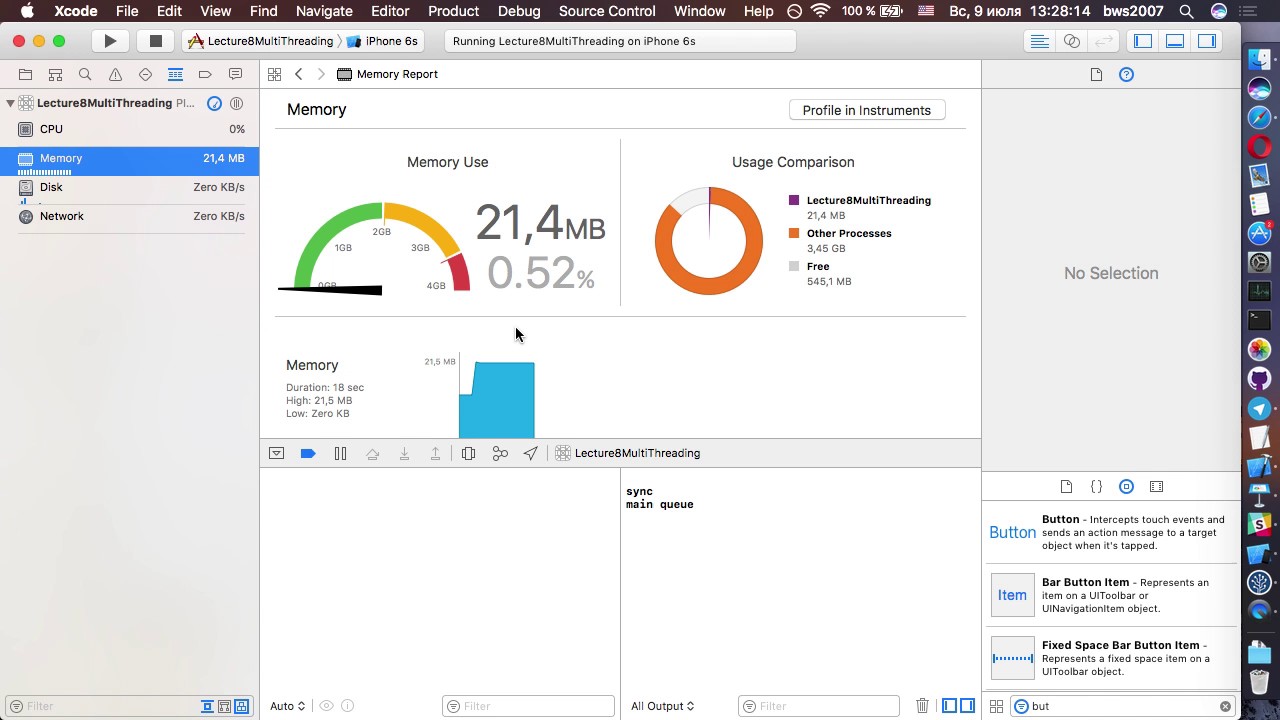1280x720 pixels.
Task: Open the Report navigator speech icon
Action: click(x=235, y=74)
